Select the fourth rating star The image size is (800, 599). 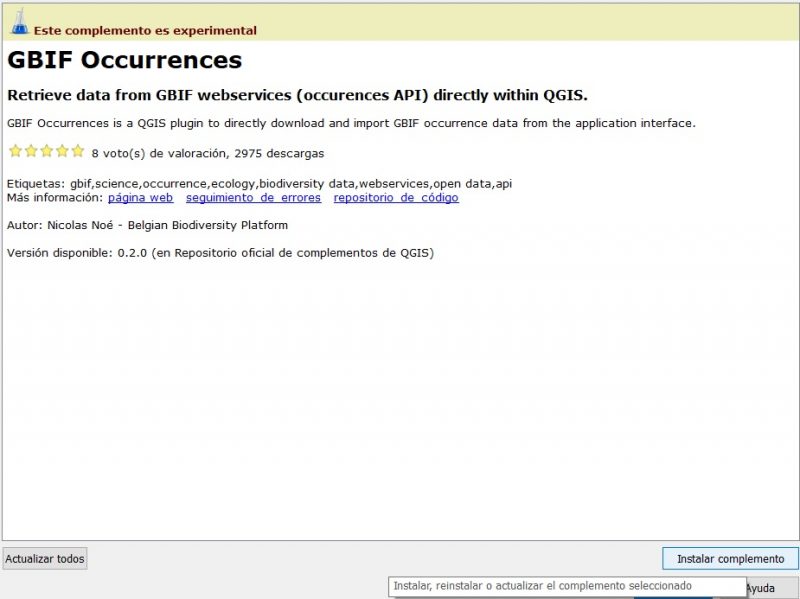62,151
